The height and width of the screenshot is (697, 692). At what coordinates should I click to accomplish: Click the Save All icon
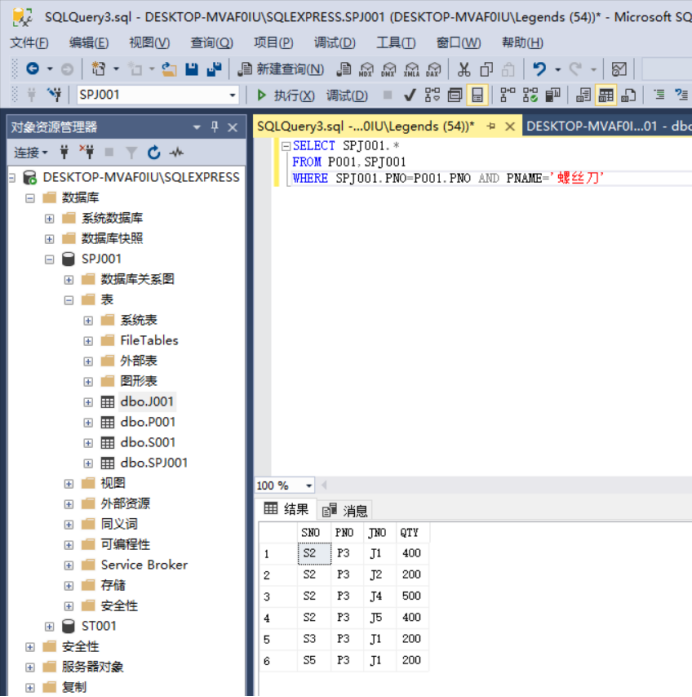click(214, 69)
